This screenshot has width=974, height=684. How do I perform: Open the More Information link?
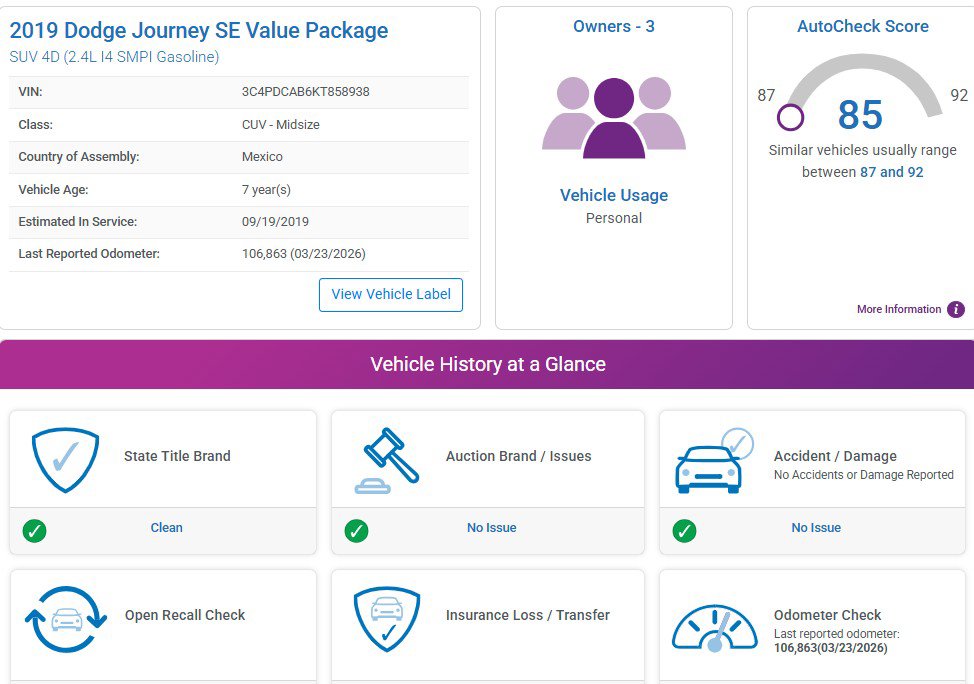point(899,309)
